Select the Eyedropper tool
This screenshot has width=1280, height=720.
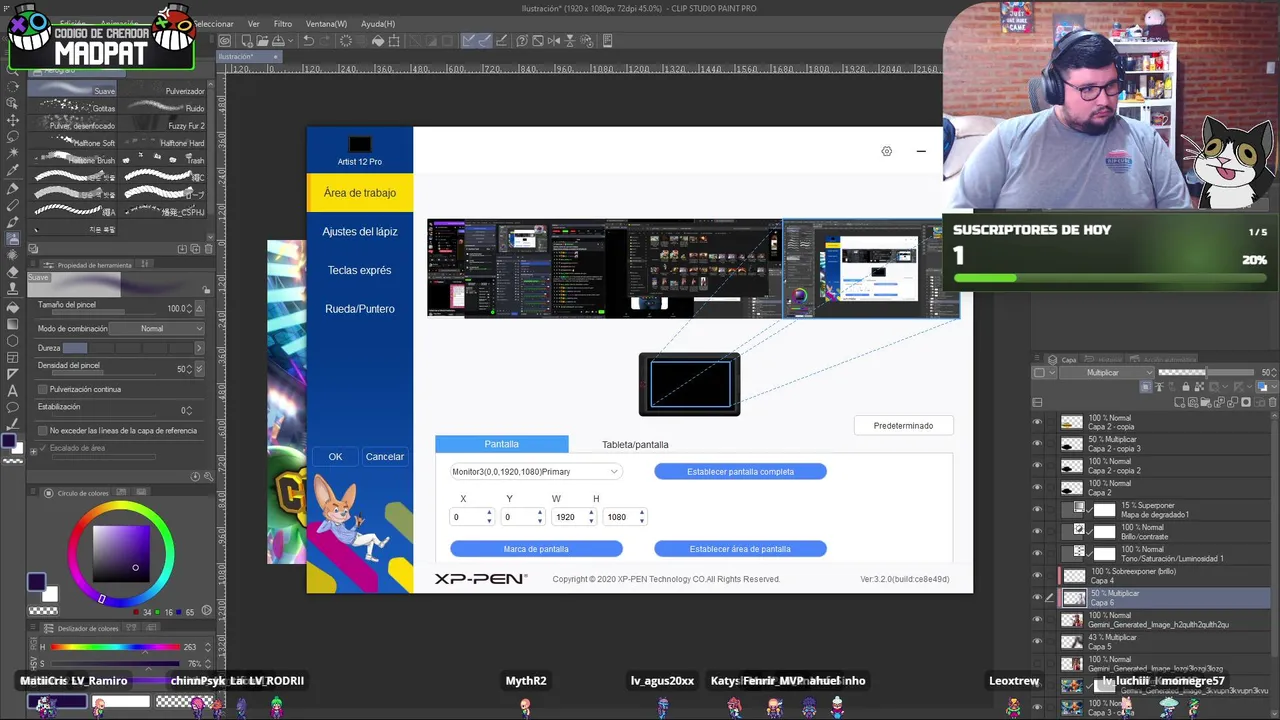point(12,170)
